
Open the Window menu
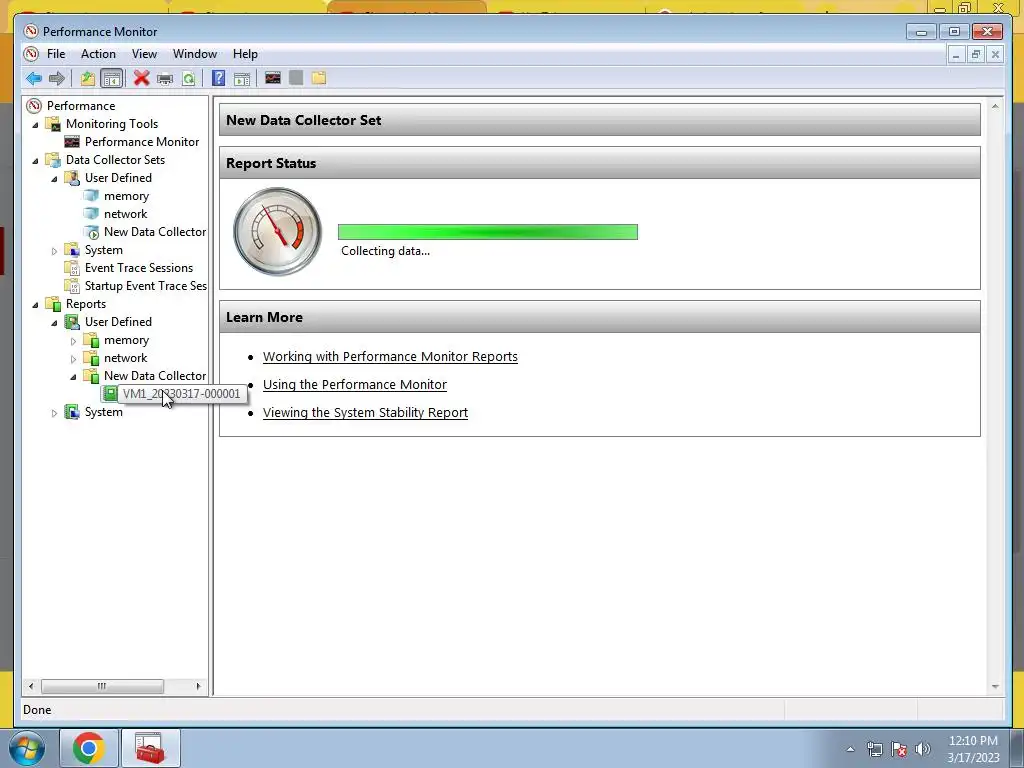tap(195, 54)
